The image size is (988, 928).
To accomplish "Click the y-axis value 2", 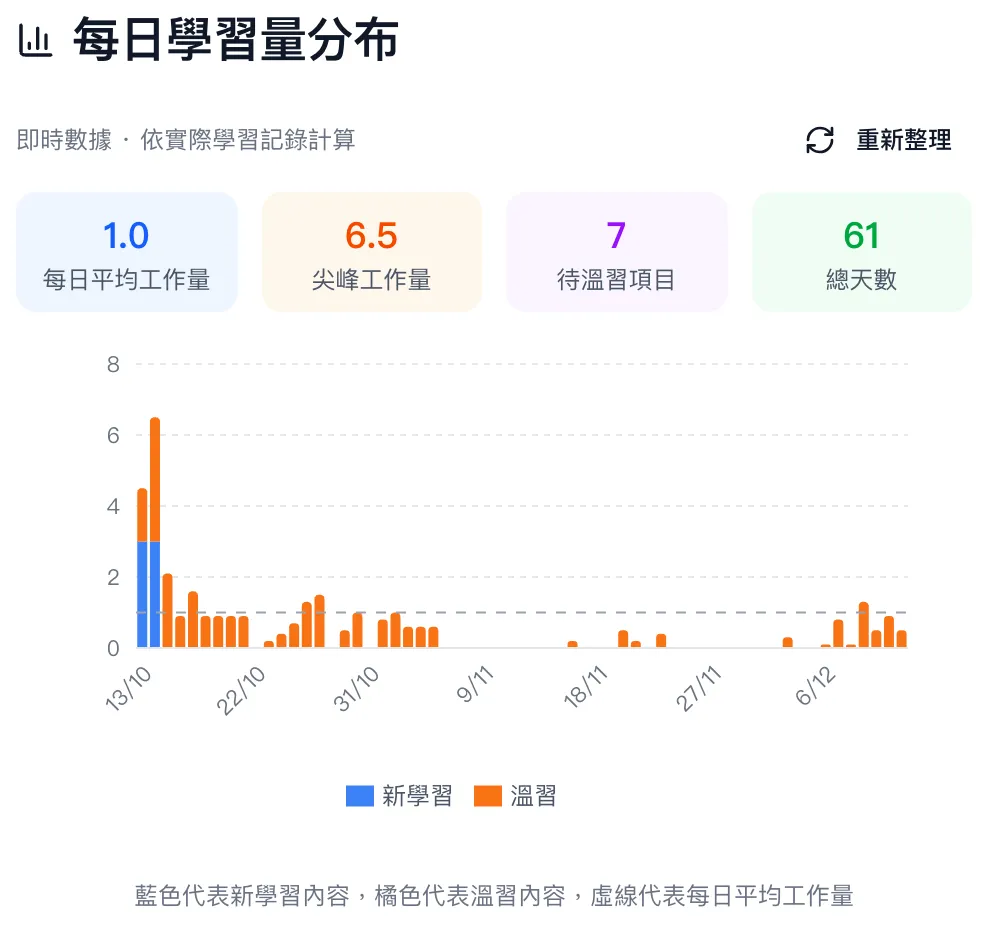I will point(113,577).
